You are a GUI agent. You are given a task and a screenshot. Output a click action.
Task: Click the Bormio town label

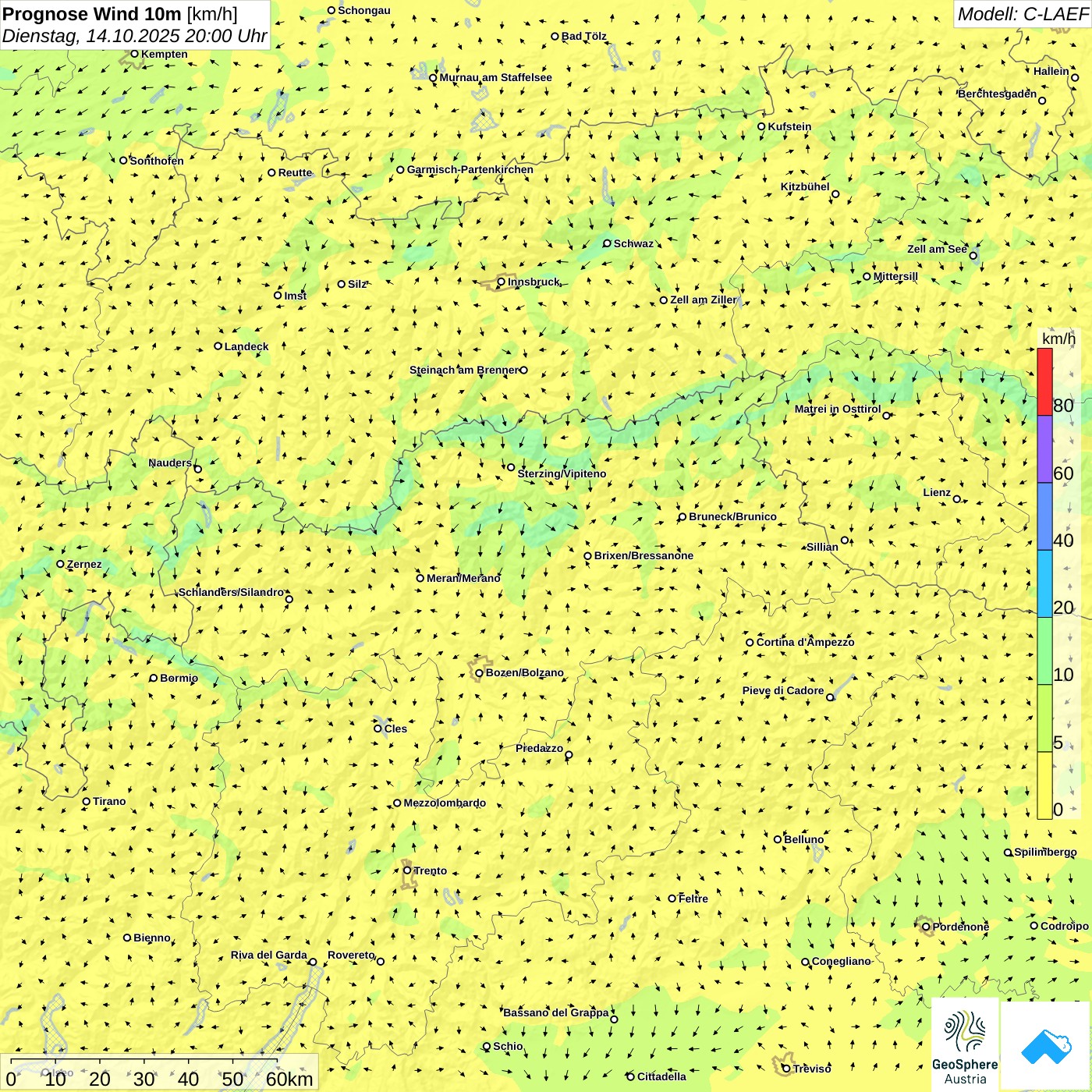tap(179, 678)
